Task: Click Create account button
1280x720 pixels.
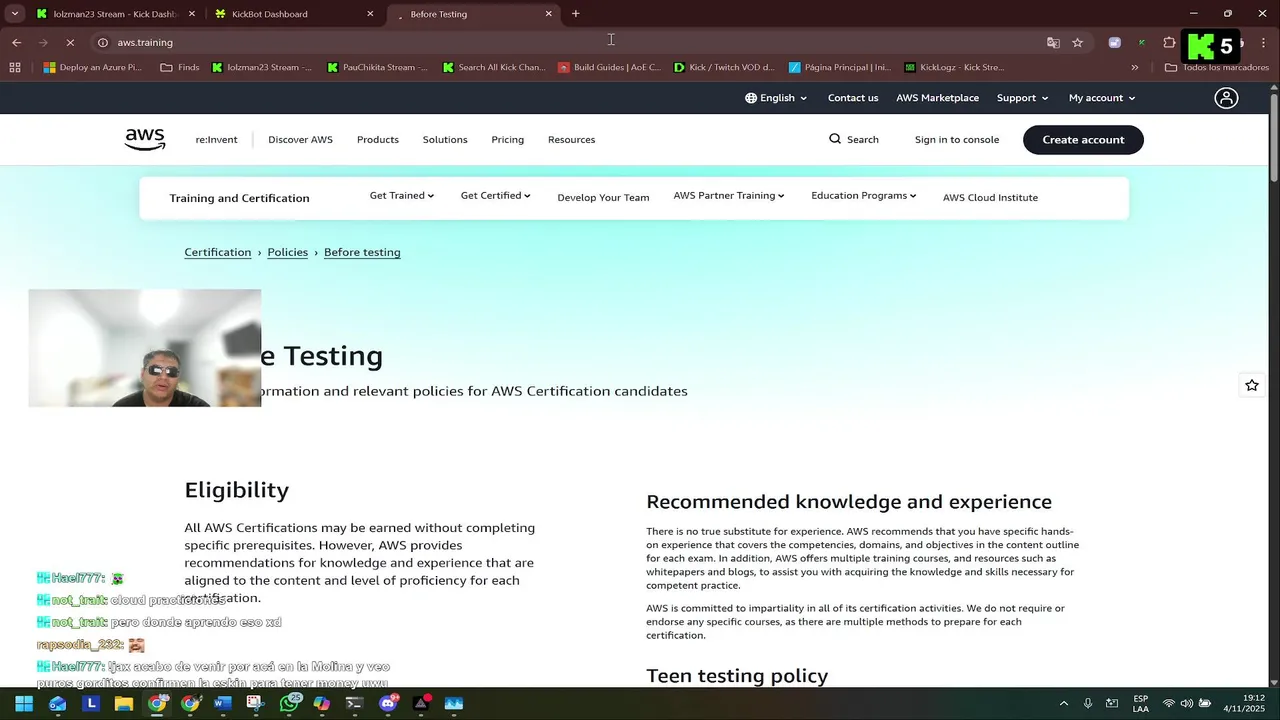Action: click(x=1083, y=140)
